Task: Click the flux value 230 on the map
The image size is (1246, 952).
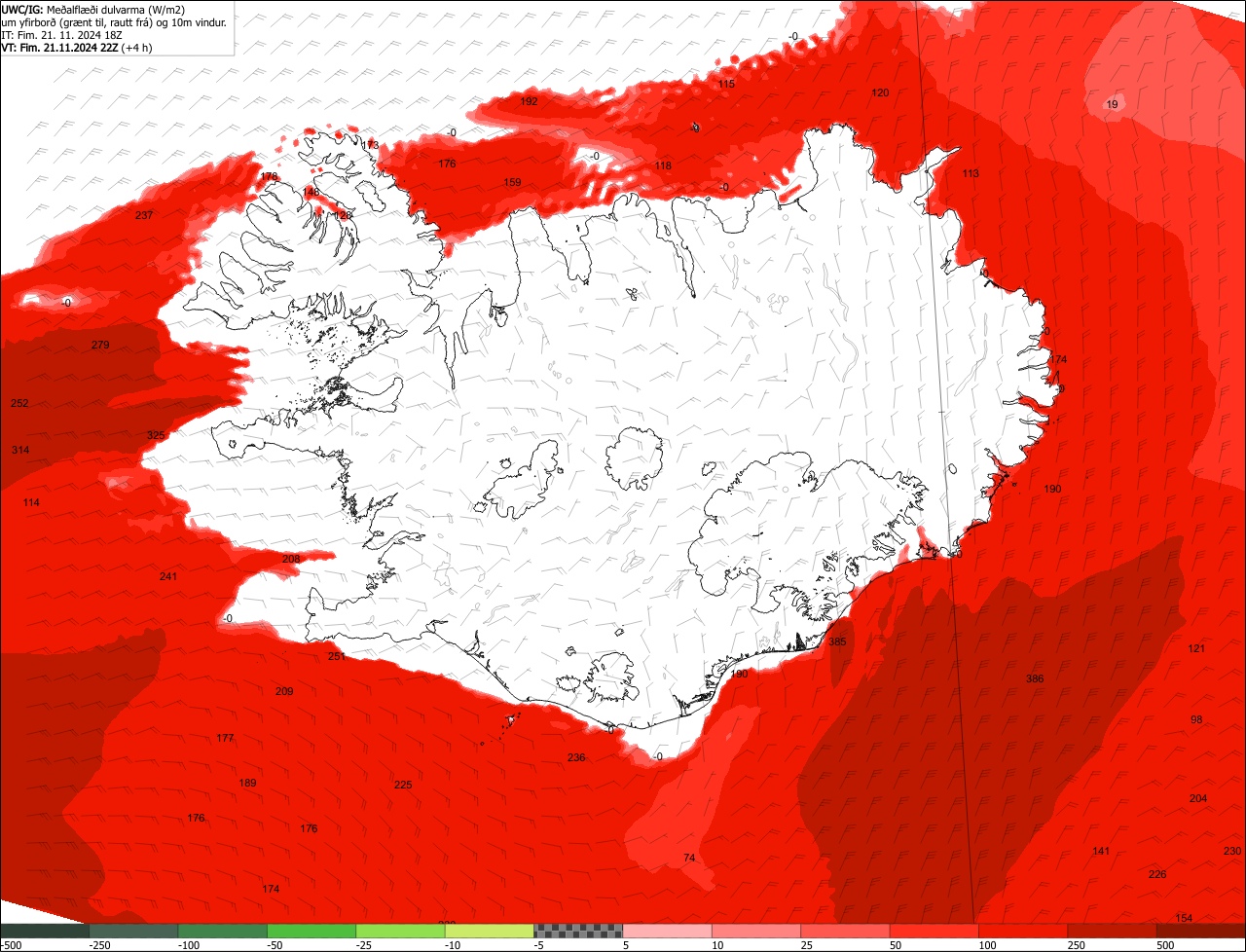Action: [x=1232, y=851]
